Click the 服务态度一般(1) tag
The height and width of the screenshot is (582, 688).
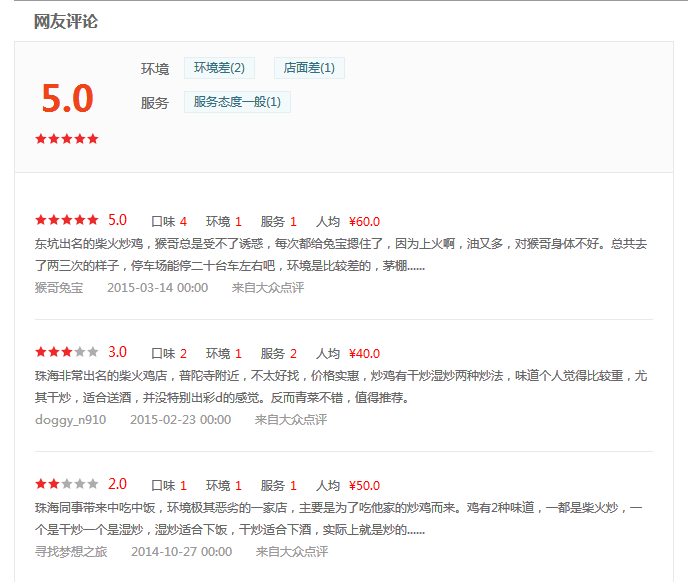(237, 102)
